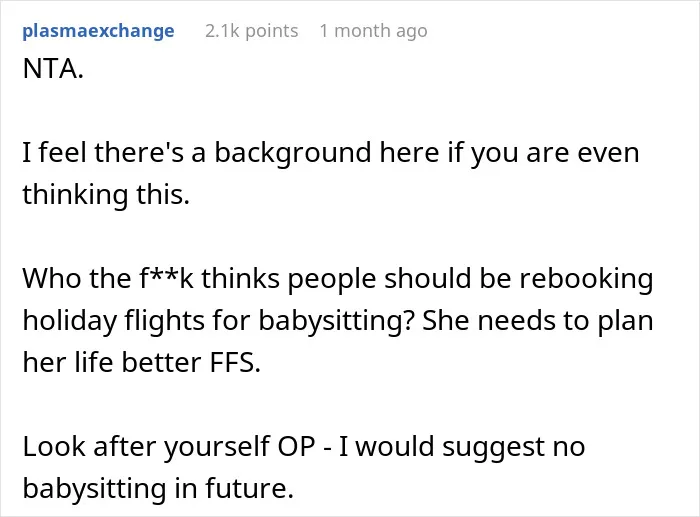Click the word 'rebooking' in the comment

point(586,279)
